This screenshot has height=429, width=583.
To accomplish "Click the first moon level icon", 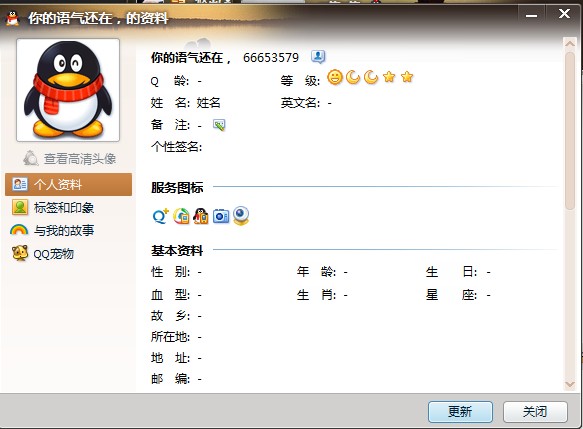I will [353, 77].
